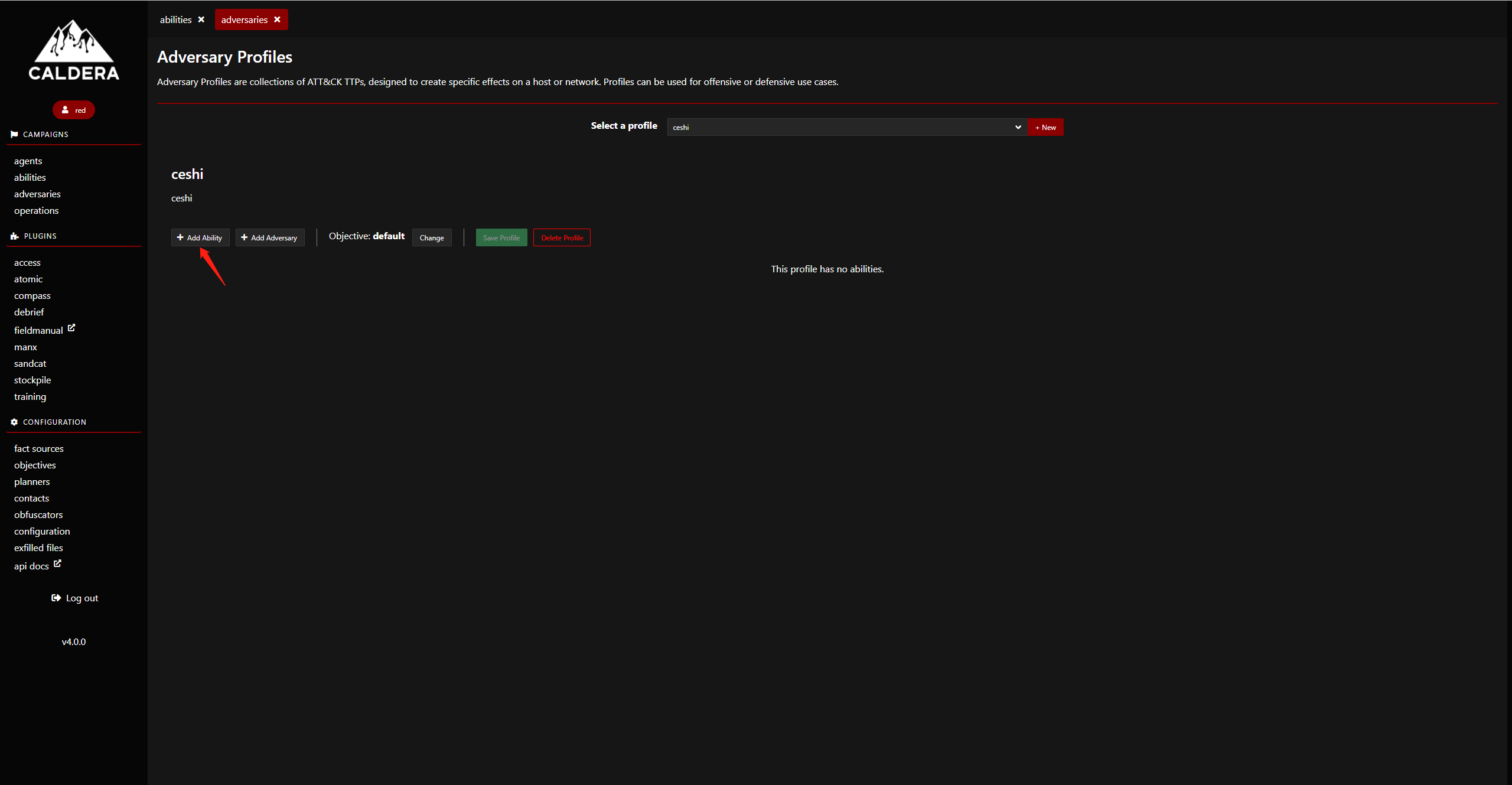This screenshot has width=1512, height=785.
Task: Close the abilities tab with X
Action: pyautogui.click(x=201, y=19)
